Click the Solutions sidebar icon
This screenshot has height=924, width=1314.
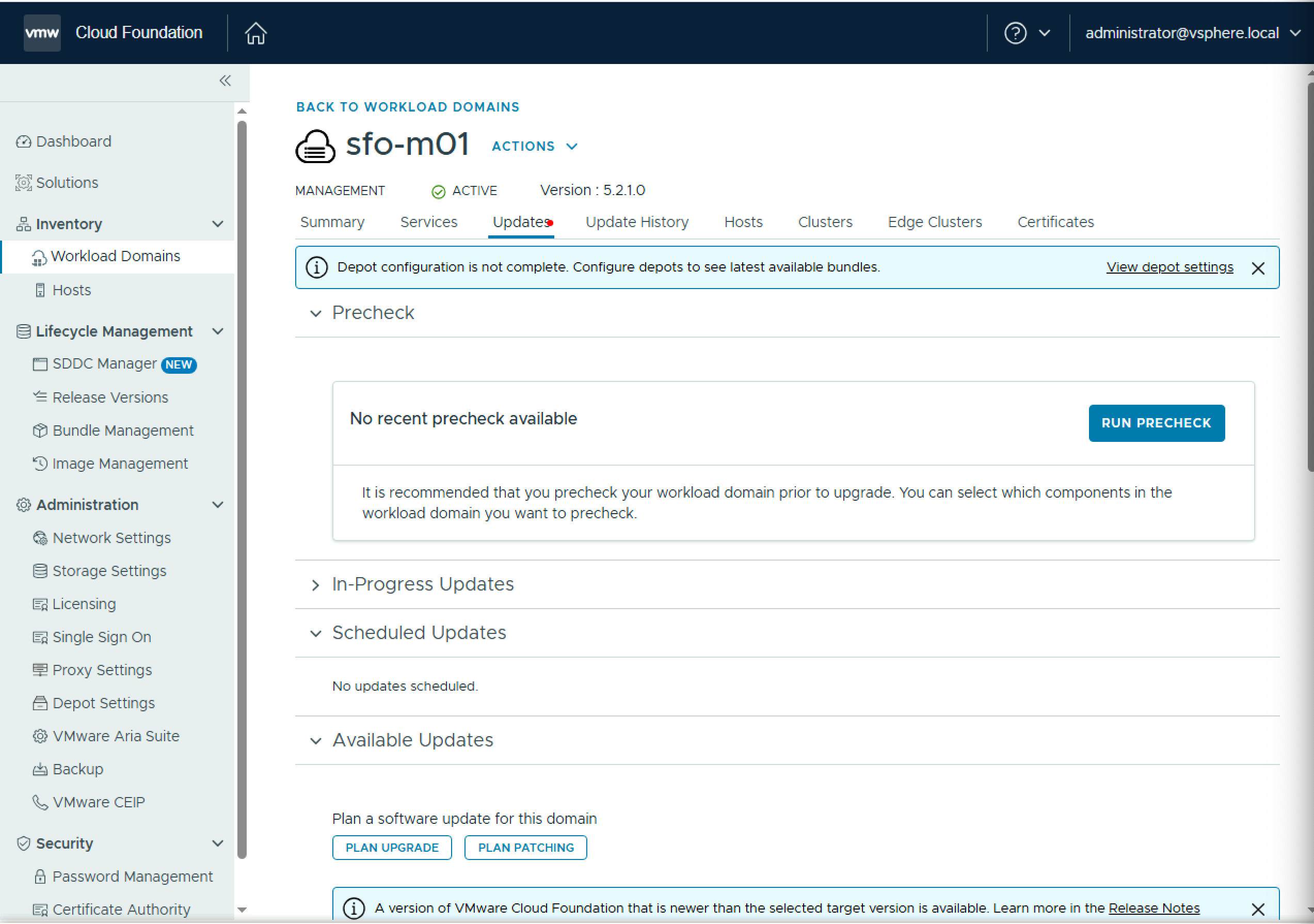coord(23,183)
